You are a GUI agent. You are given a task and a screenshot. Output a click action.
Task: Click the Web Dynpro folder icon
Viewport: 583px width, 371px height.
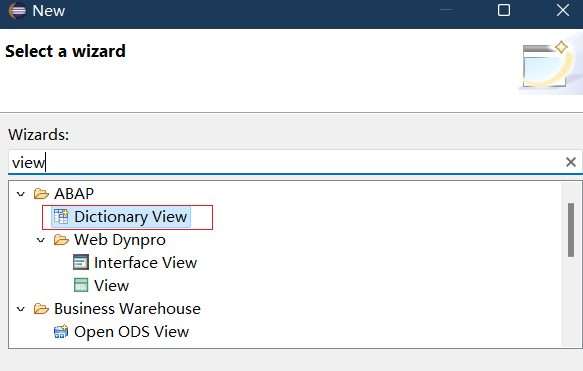(61, 240)
